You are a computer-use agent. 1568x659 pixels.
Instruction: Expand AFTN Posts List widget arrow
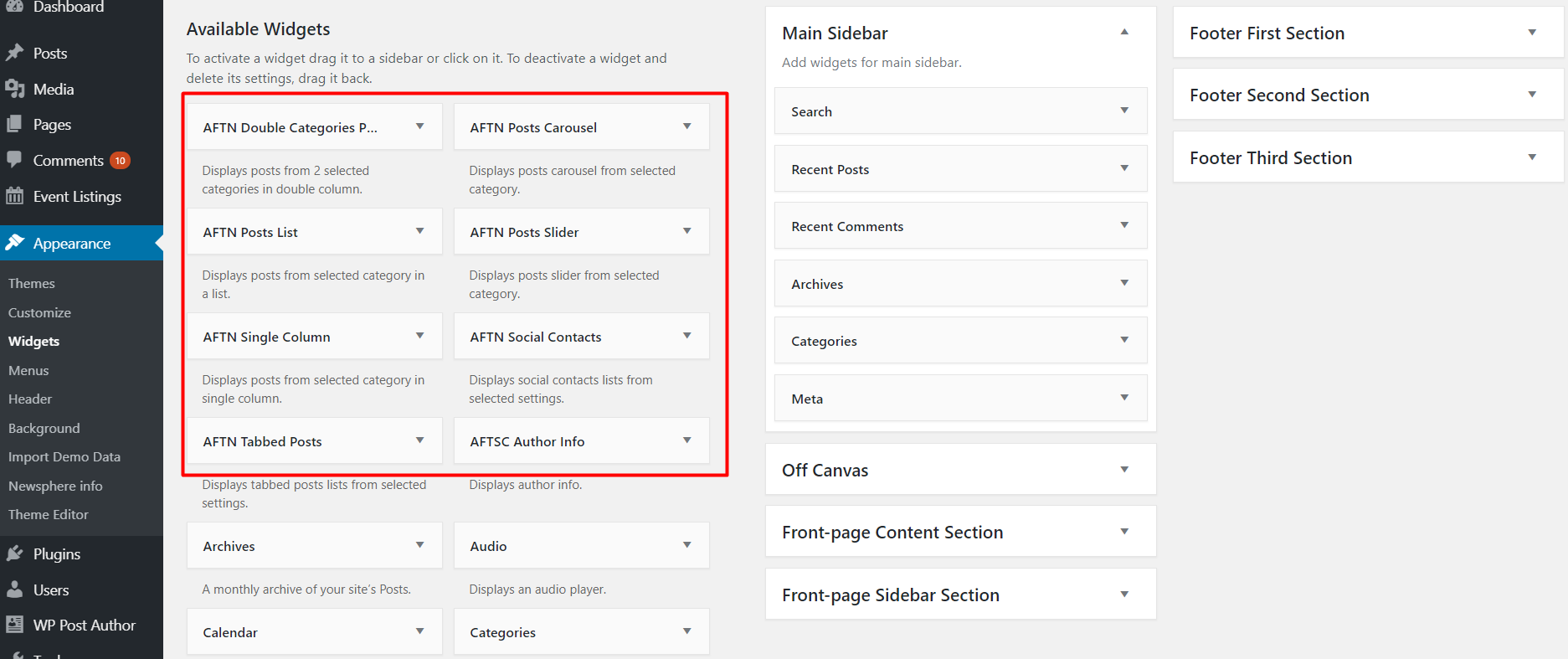pyautogui.click(x=420, y=231)
